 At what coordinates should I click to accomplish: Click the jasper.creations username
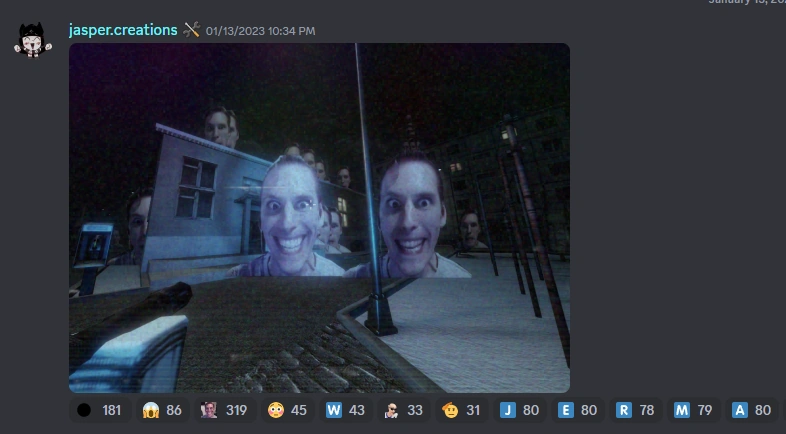coord(123,30)
